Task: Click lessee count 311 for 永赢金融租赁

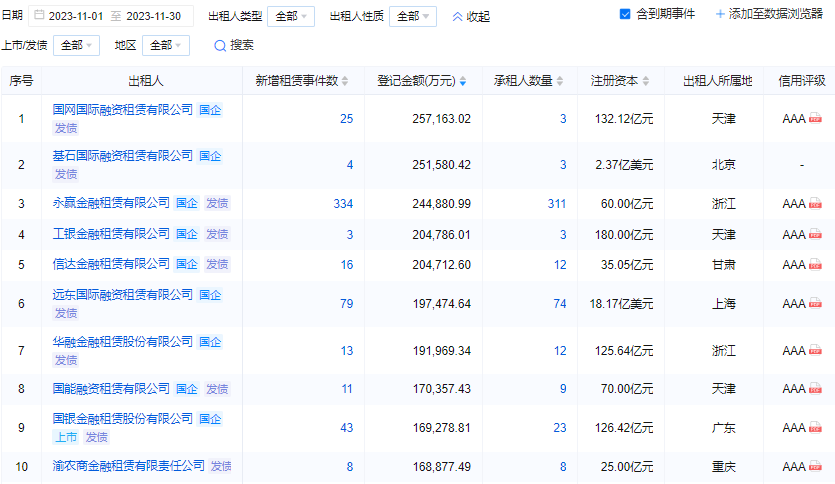Action: coord(556,204)
